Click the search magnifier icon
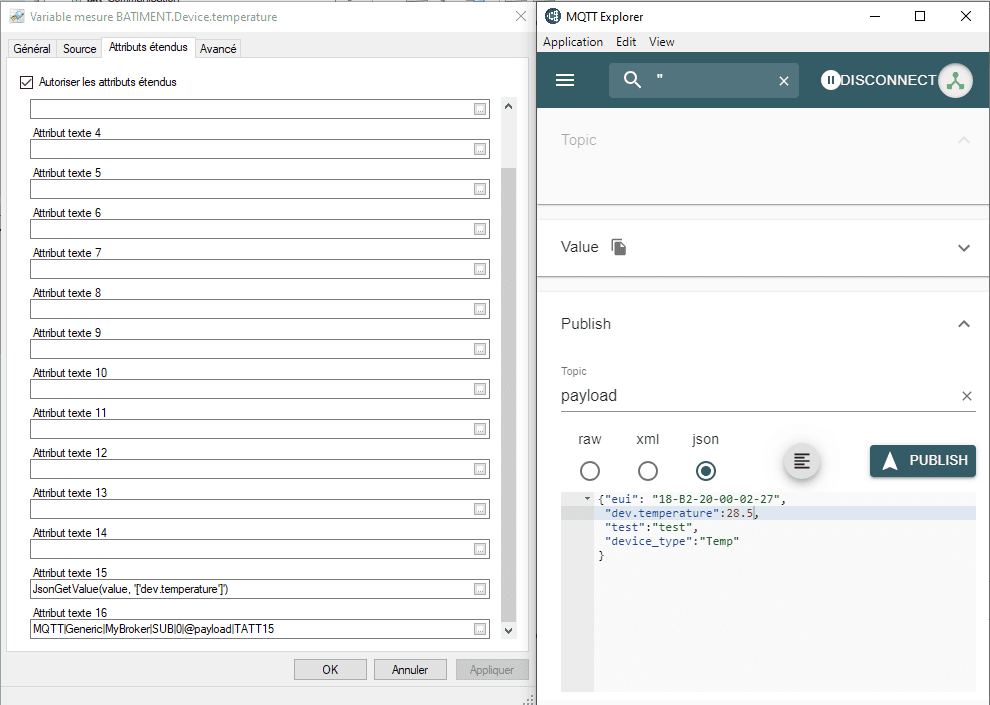Screen dimensions: 990x705 tap(632, 80)
